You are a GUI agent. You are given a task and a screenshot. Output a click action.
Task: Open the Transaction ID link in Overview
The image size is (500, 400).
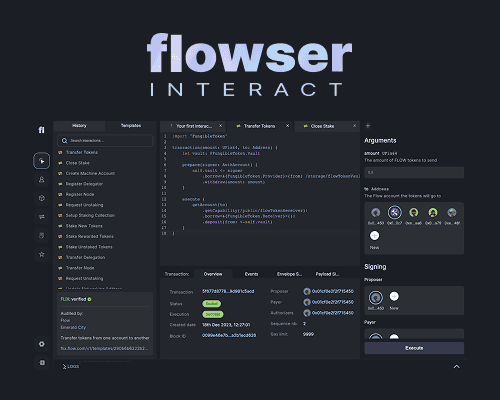[x=228, y=291]
